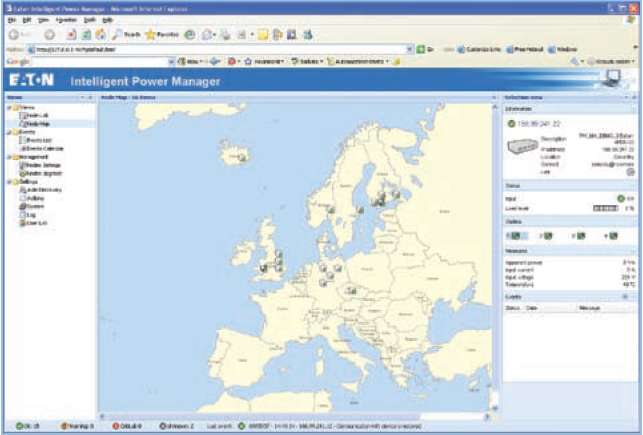The height and width of the screenshot is (435, 643).
Task: Click the browser Forward arrow button
Action: click(x=50, y=35)
